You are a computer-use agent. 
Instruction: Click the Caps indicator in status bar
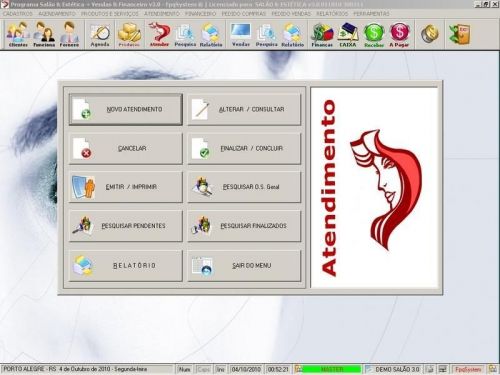204,369
